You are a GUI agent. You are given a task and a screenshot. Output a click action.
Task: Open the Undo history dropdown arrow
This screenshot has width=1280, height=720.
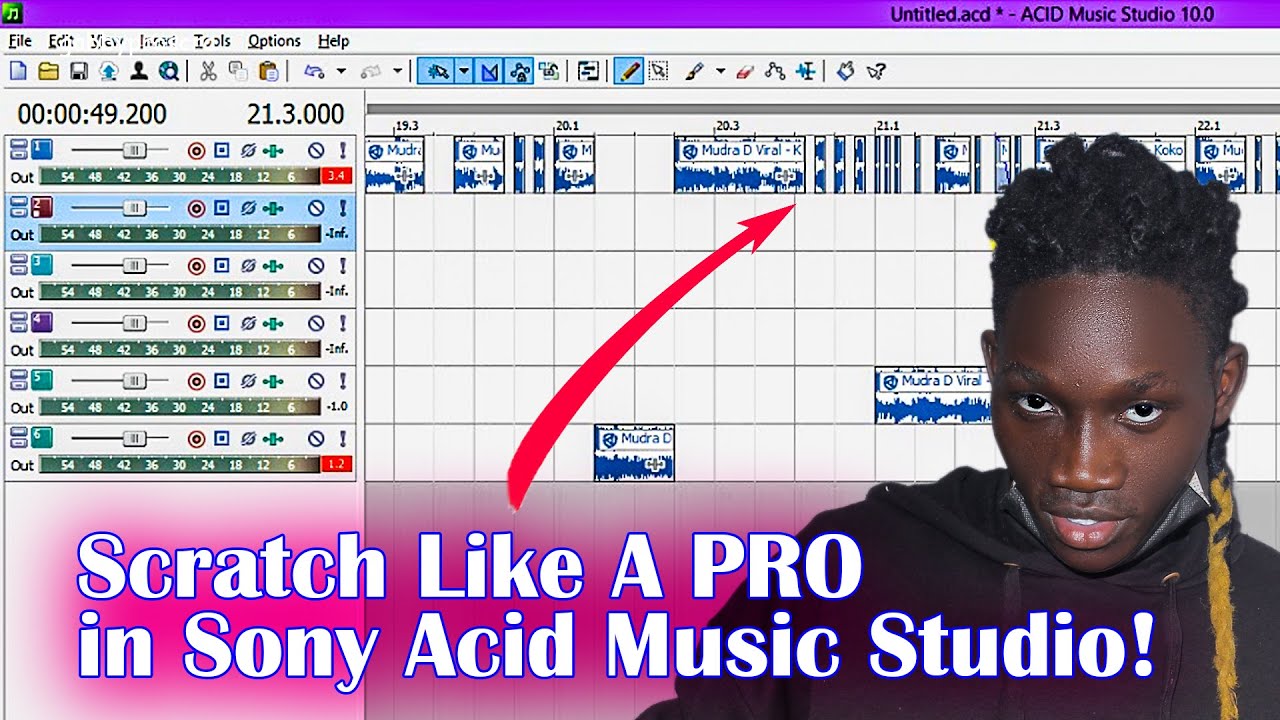(340, 71)
